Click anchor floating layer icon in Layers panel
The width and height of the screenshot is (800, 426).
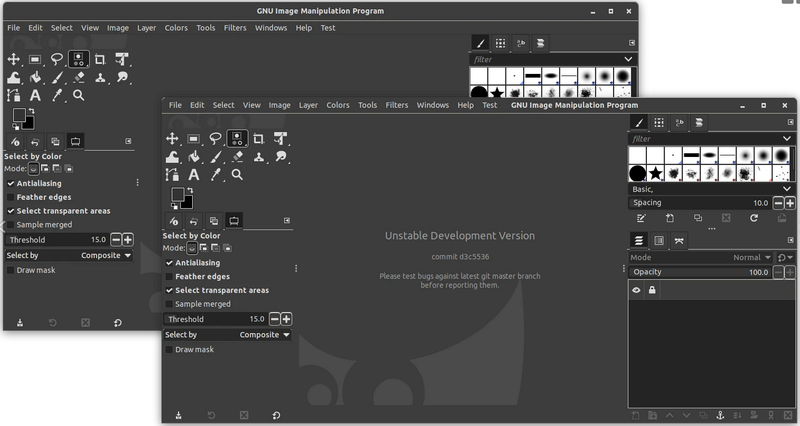(720, 415)
